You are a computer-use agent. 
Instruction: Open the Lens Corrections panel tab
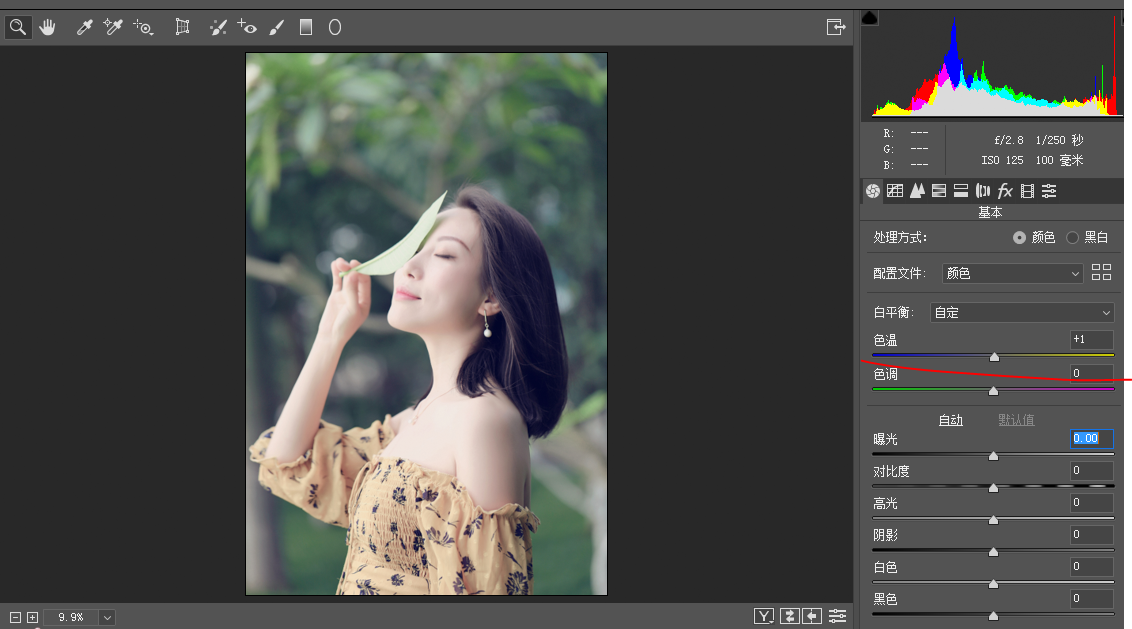tap(983, 191)
